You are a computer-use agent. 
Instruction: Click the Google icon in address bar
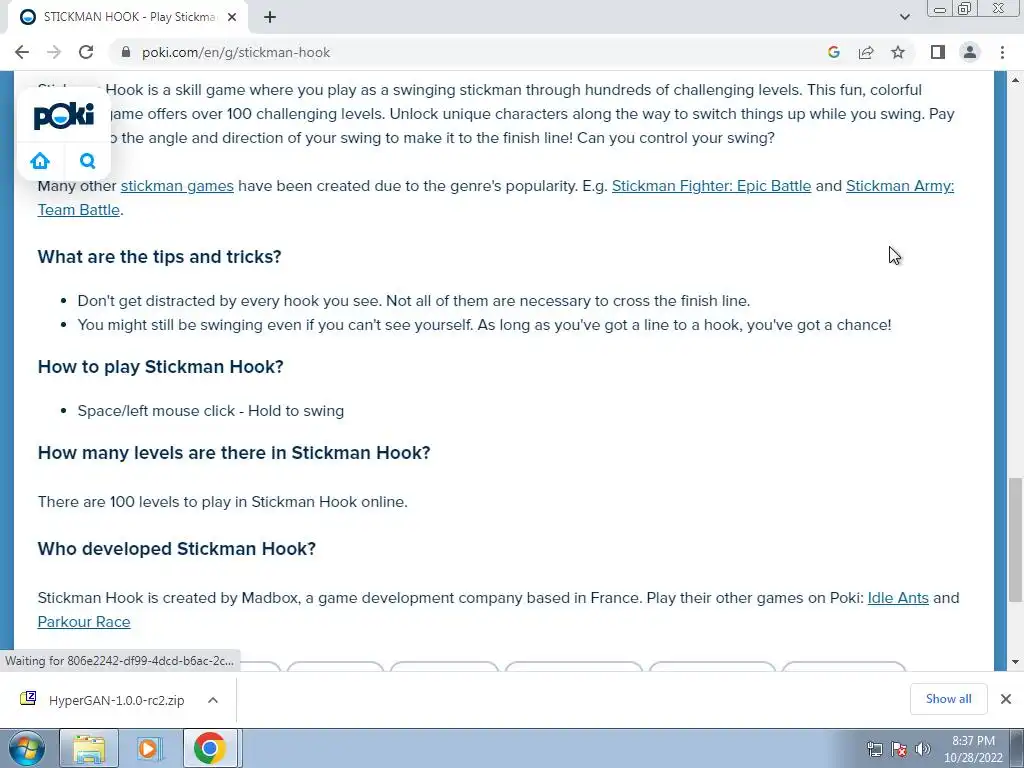point(833,52)
